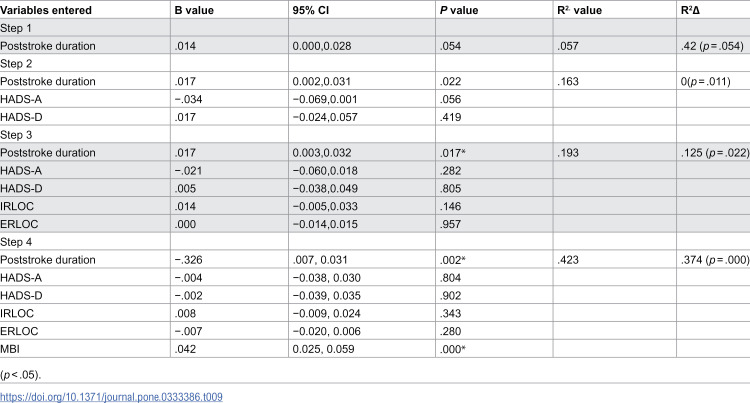
Task: Open the doi.org journal.pone link
Action: [111, 397]
